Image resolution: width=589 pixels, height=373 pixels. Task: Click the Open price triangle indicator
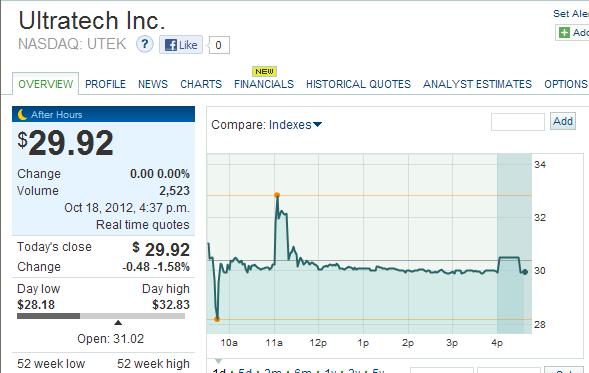(x=118, y=323)
